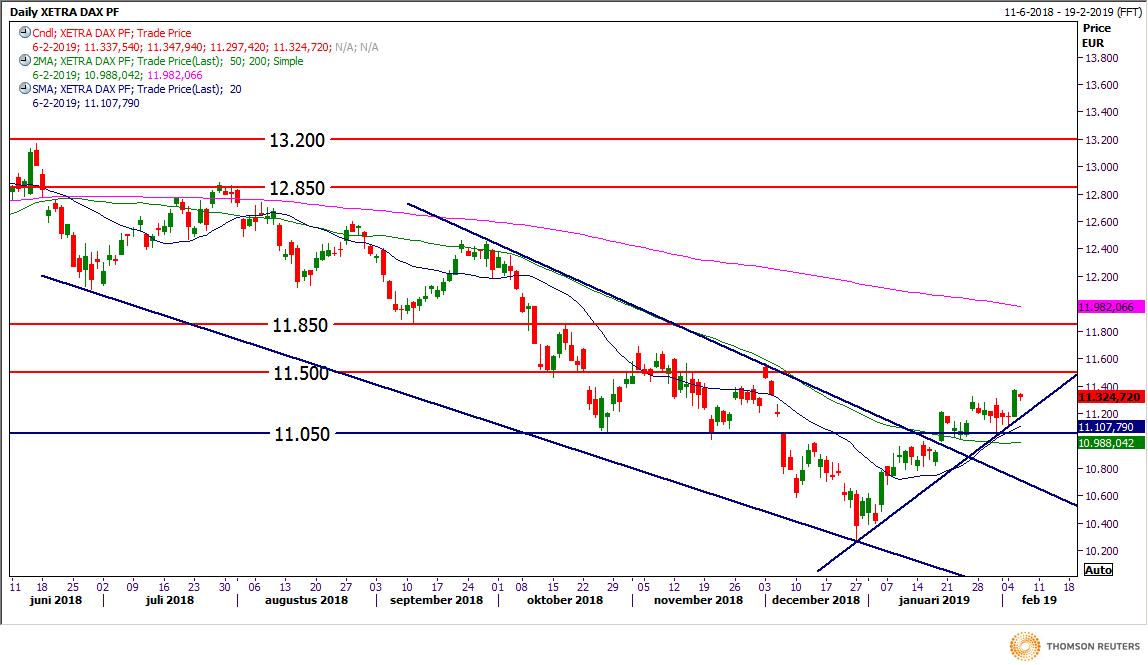Click the Thomson Reuters logo
This screenshot has height=665, width=1148.
1075,646
